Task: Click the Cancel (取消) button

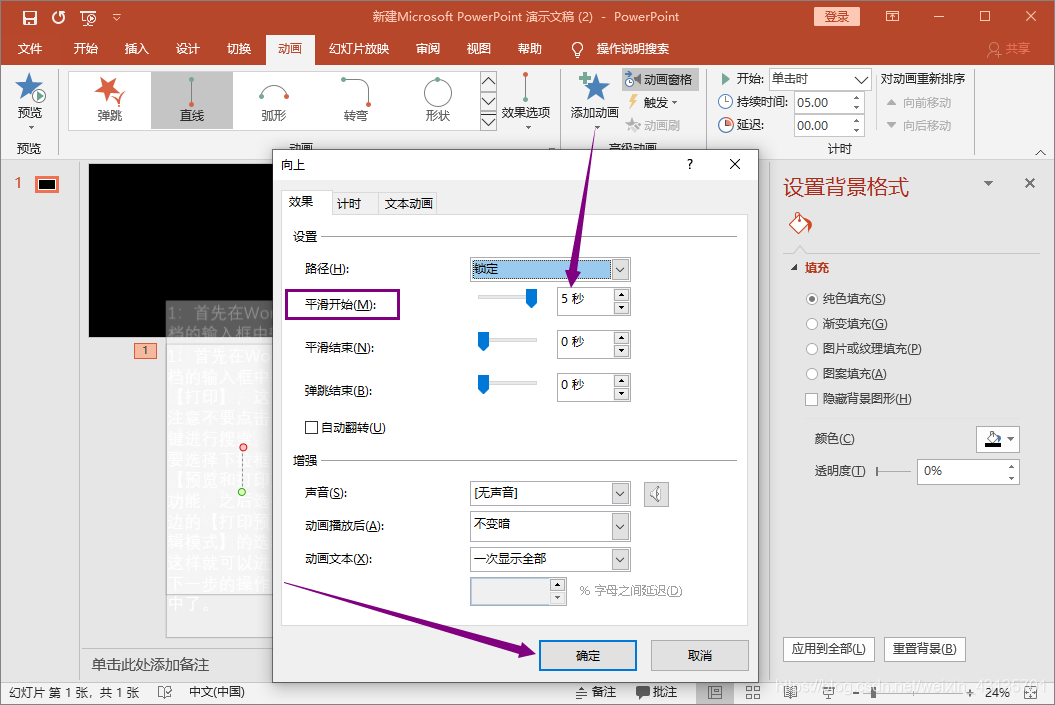Action: point(700,655)
